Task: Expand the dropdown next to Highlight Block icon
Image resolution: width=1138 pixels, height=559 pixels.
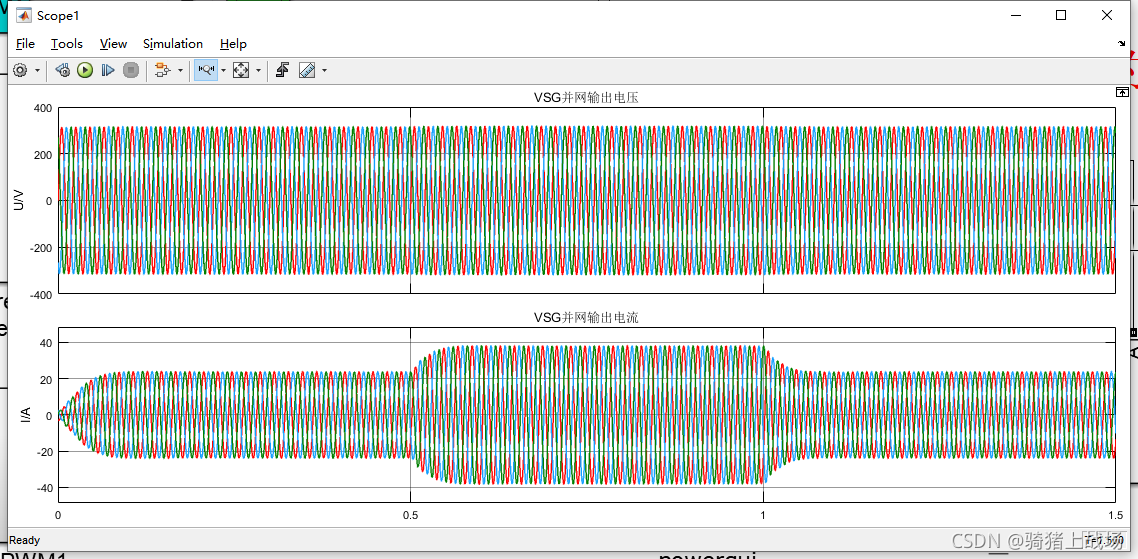Action: click(181, 70)
